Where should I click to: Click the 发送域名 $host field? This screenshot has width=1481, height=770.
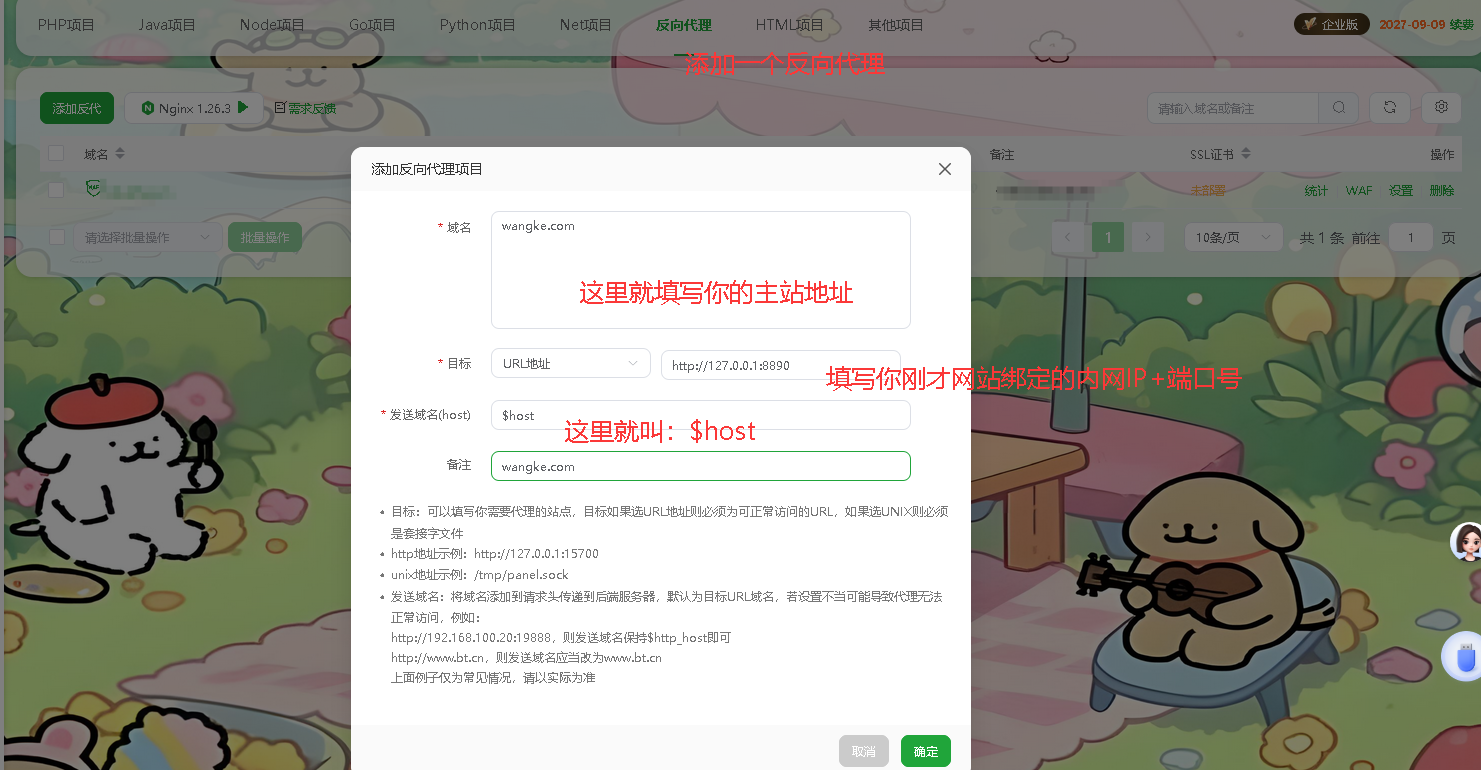tap(701, 415)
